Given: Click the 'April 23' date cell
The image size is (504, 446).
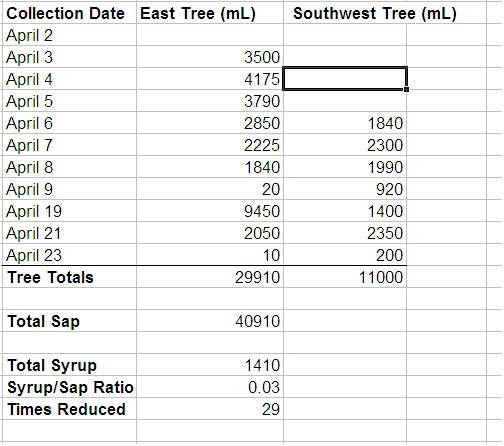Looking at the screenshot, I should point(69,255).
